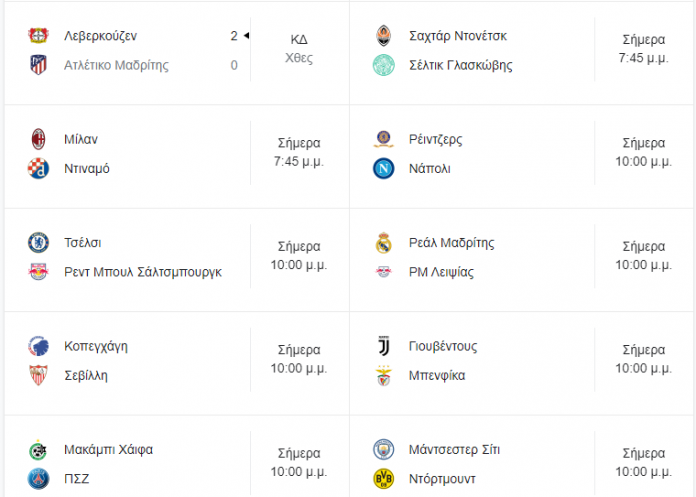
Task: Click the Atlético Madrid club crest
Action: [38, 65]
